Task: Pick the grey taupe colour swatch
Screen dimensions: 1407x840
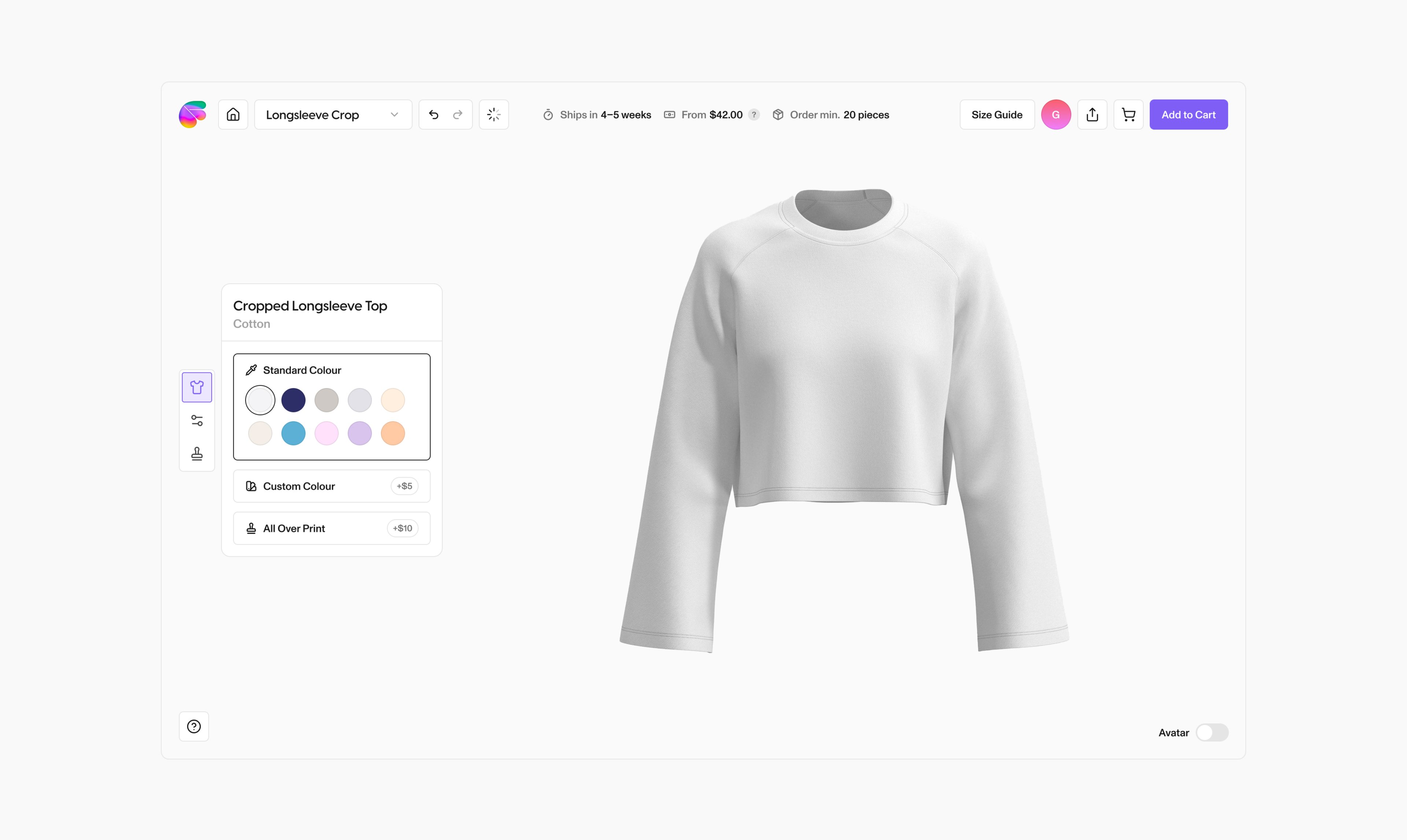Action: click(x=326, y=400)
